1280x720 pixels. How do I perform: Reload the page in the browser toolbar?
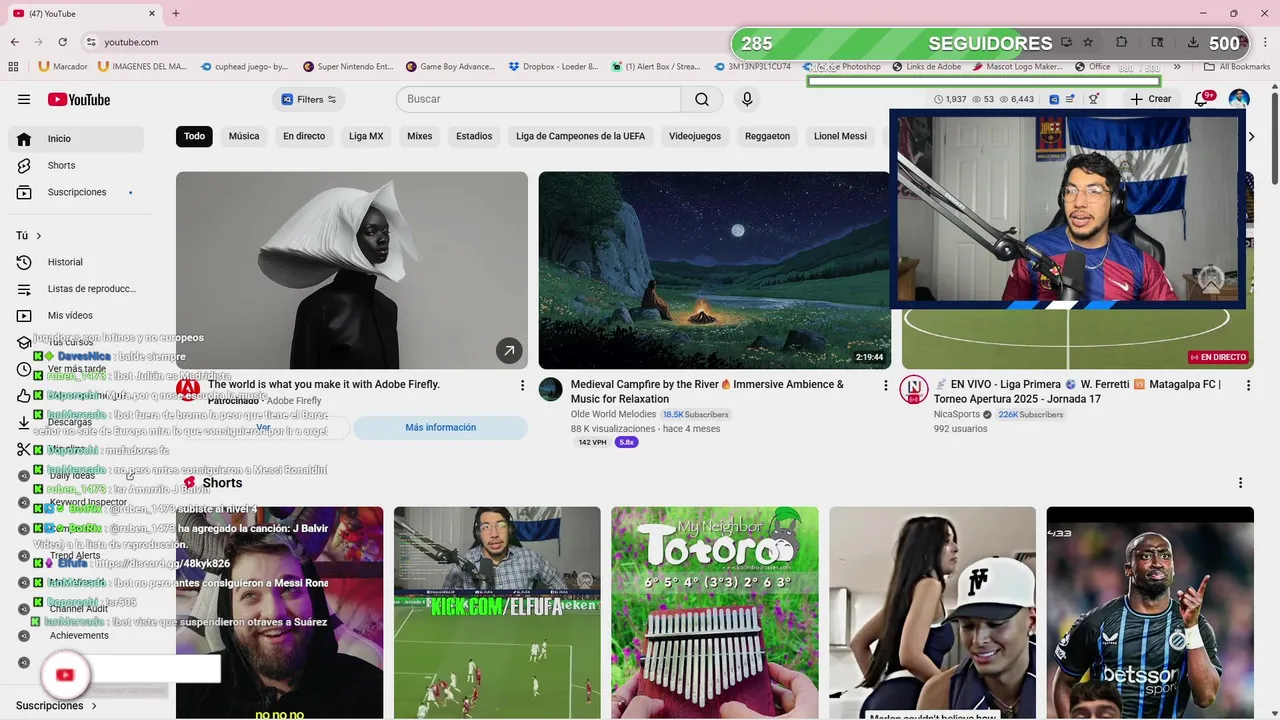(x=62, y=42)
